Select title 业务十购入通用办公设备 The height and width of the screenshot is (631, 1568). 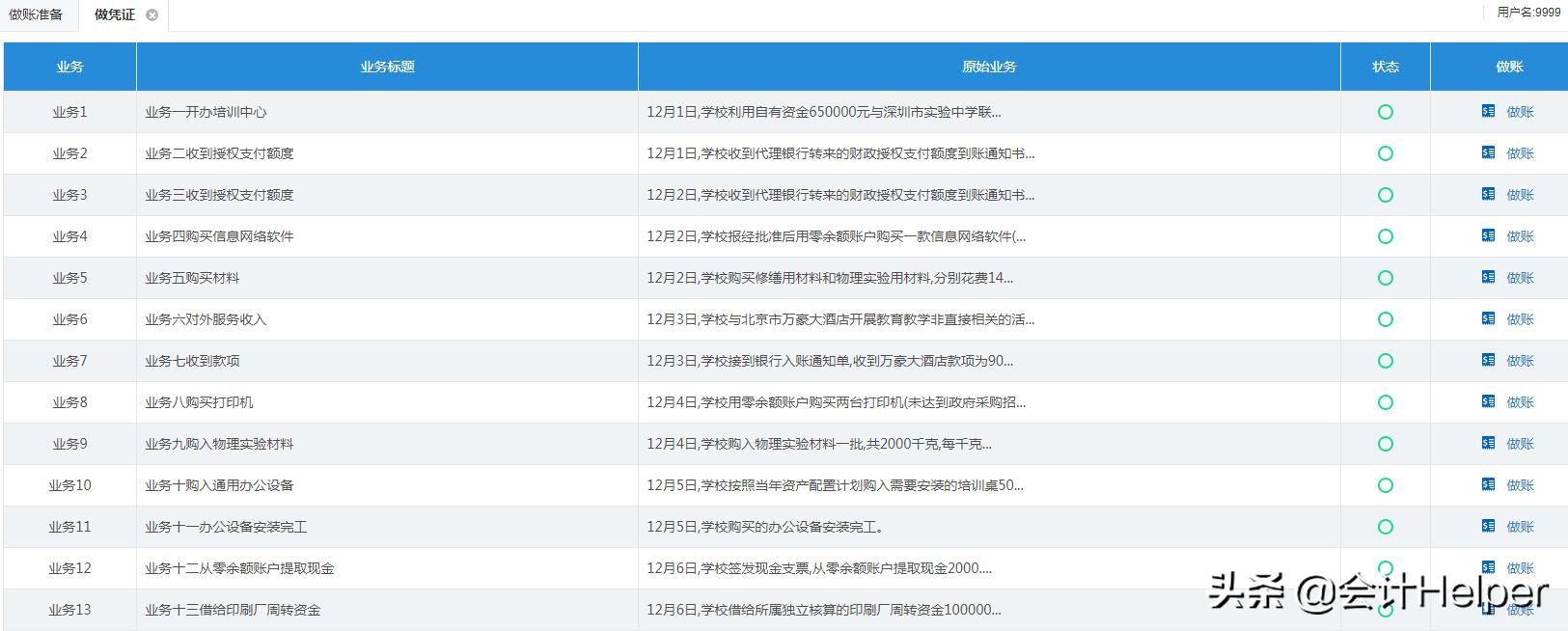point(219,485)
